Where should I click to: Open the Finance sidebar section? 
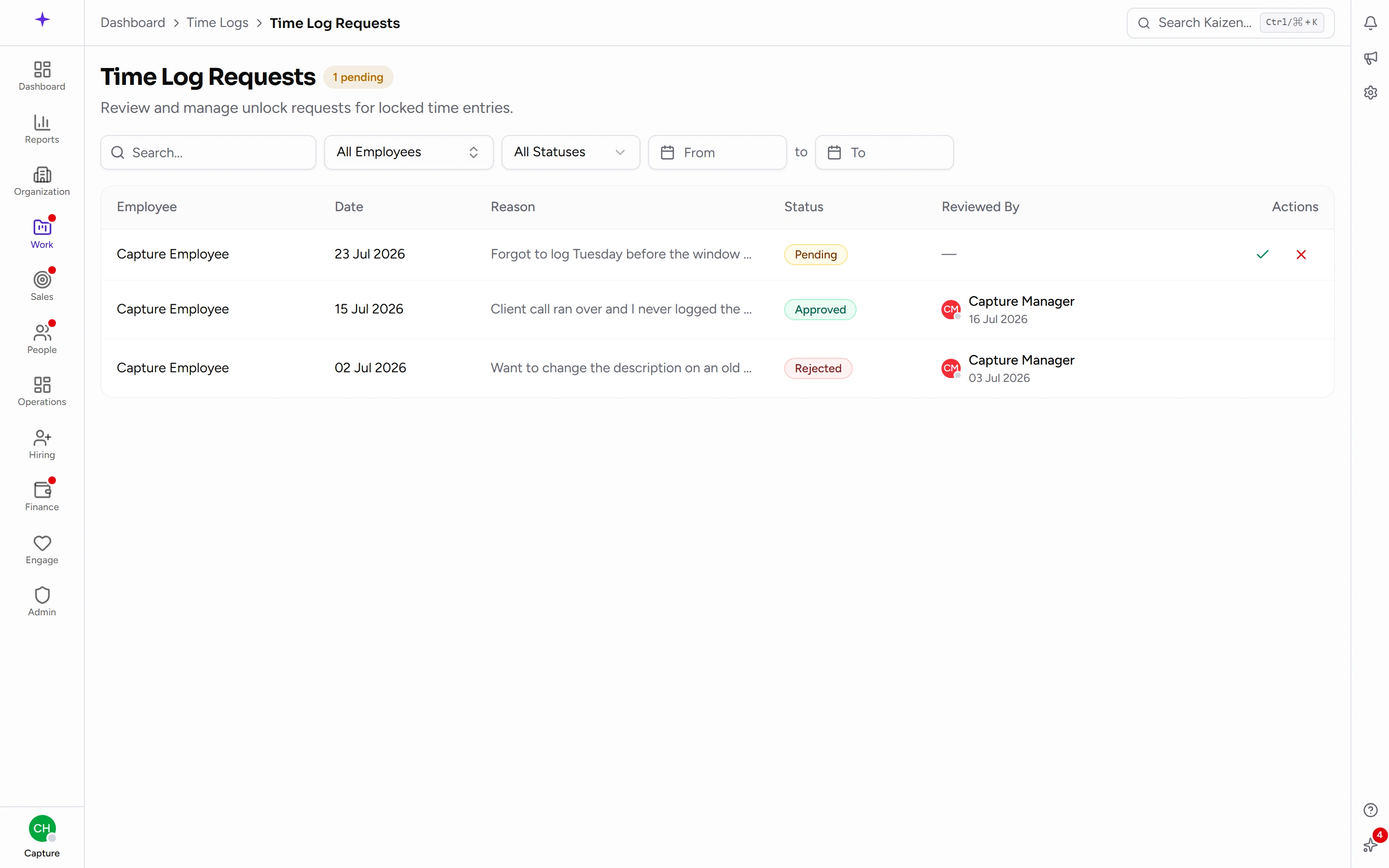(x=42, y=497)
